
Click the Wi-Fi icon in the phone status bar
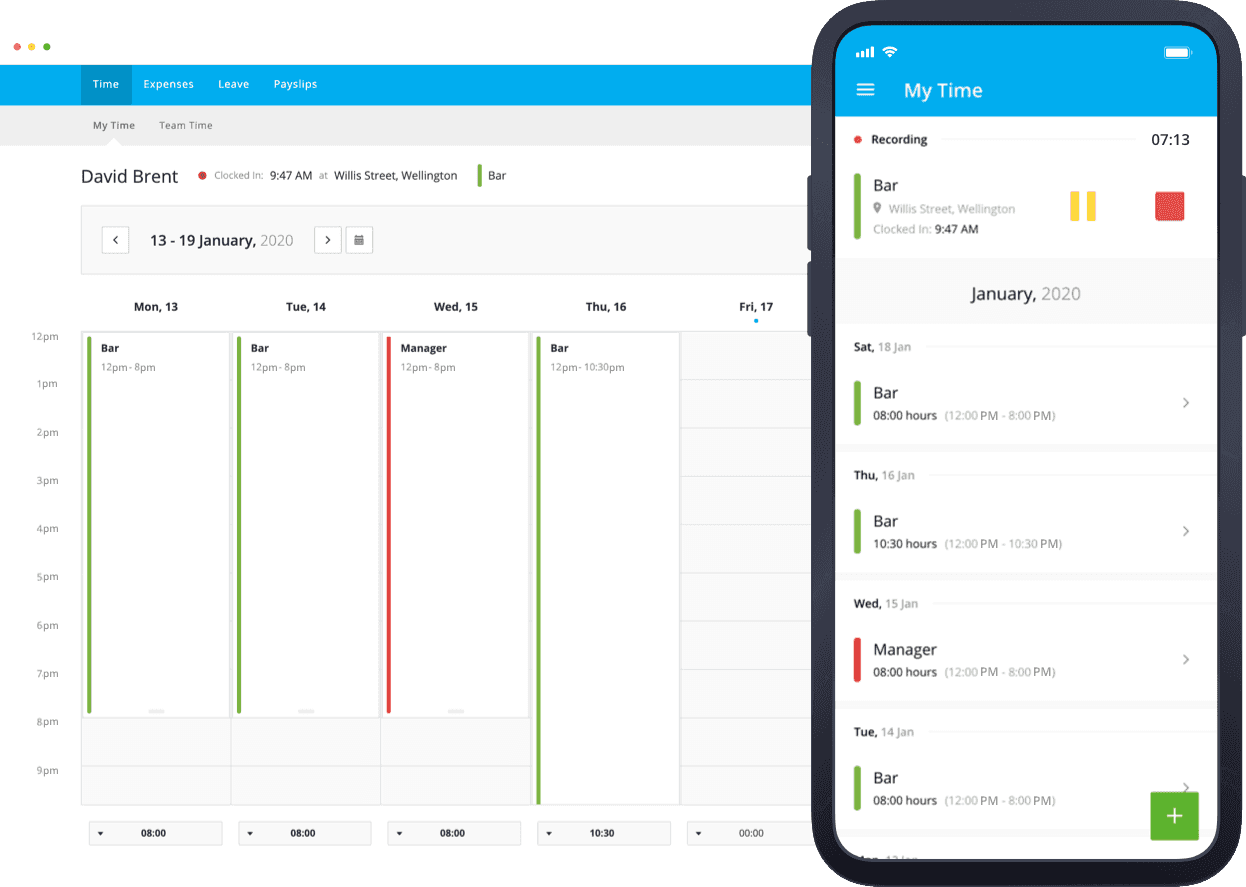[890, 51]
